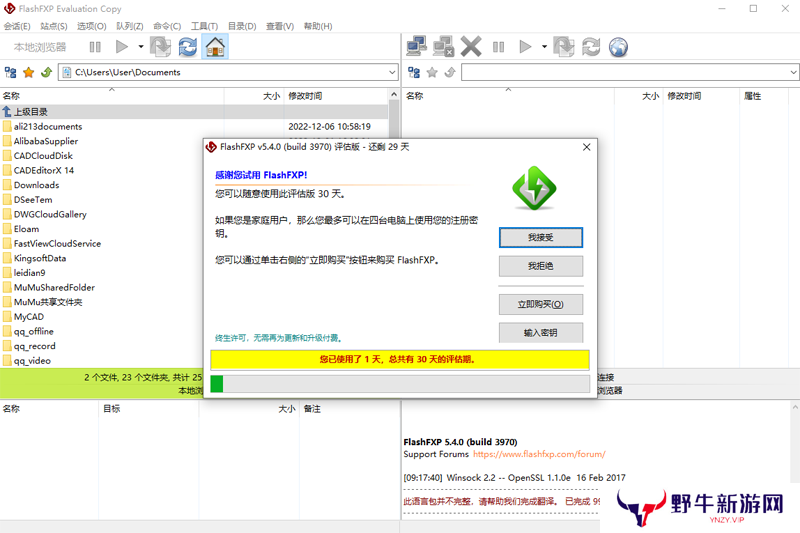Open the 队列(Z) menu

point(130,26)
